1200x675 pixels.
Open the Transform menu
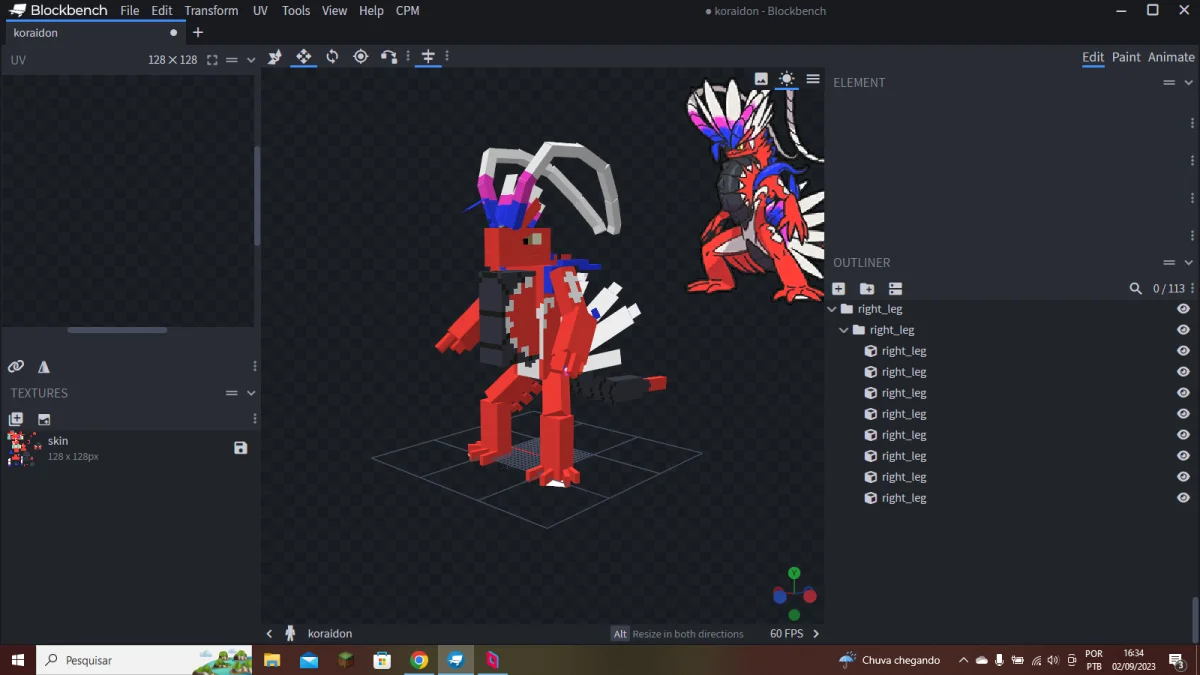pyautogui.click(x=211, y=11)
